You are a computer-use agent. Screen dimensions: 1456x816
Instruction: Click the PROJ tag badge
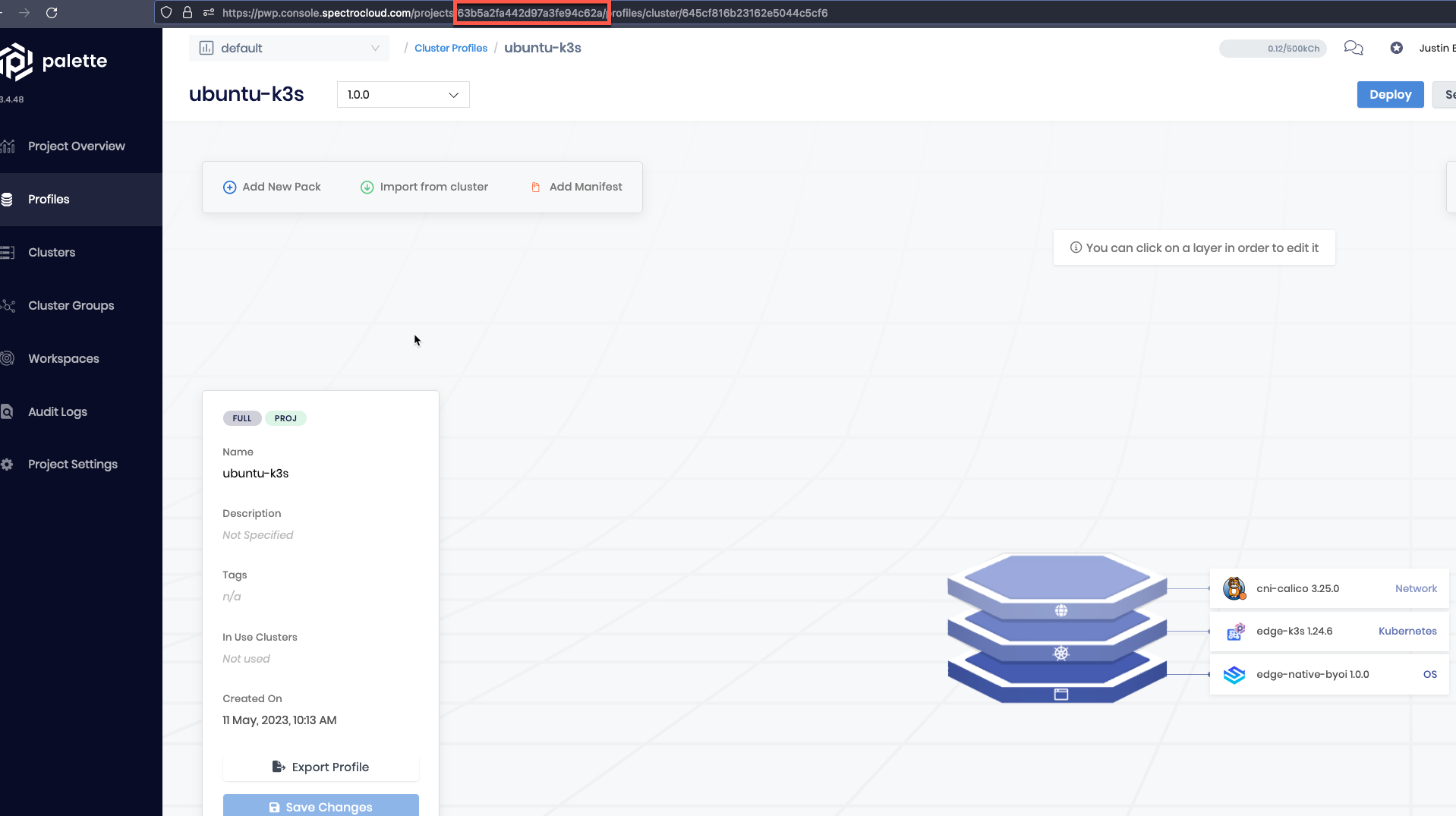[x=285, y=418]
